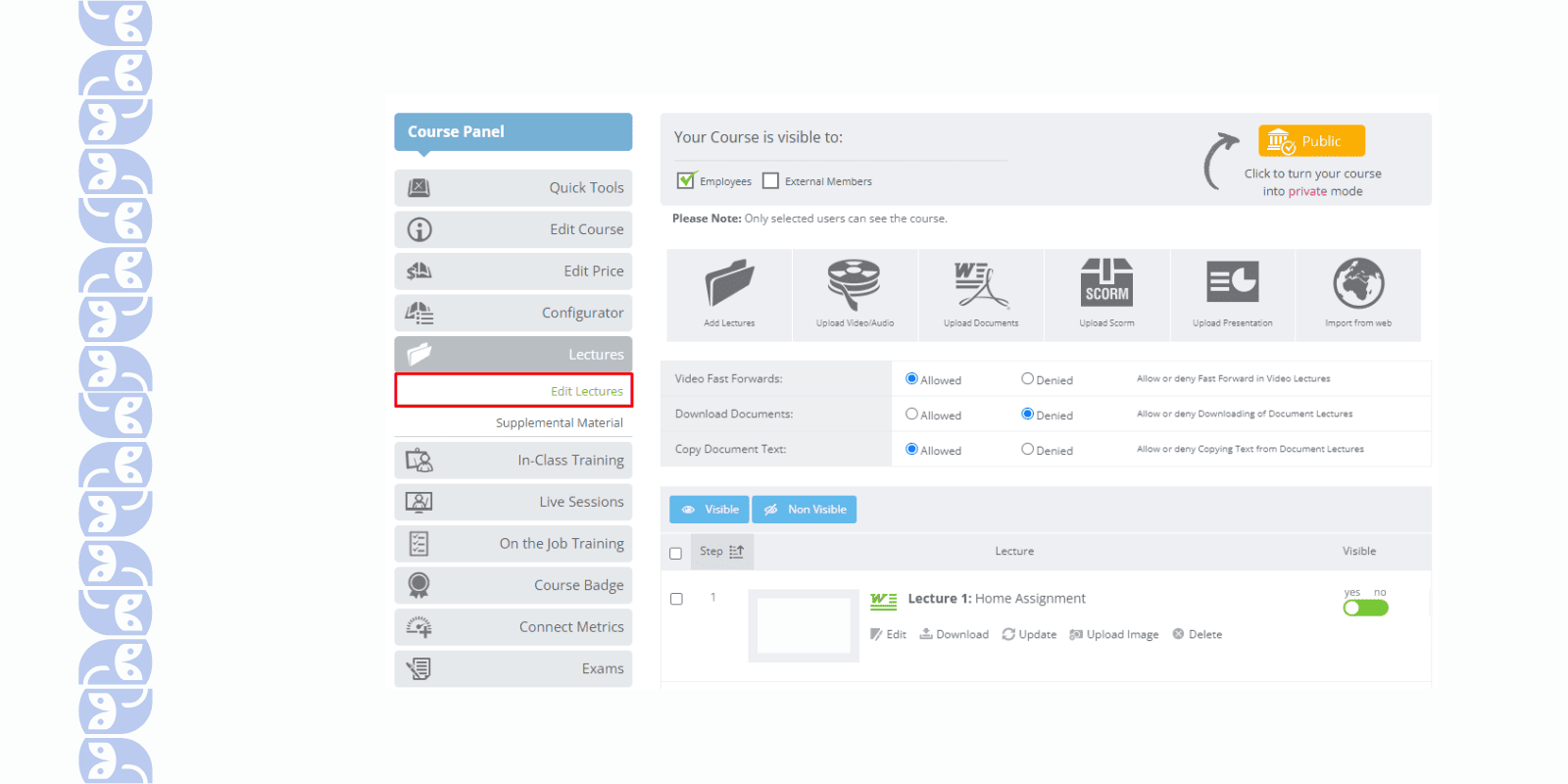
Task: Select Denied for Video Fast Forwards
Action: pyautogui.click(x=1027, y=378)
